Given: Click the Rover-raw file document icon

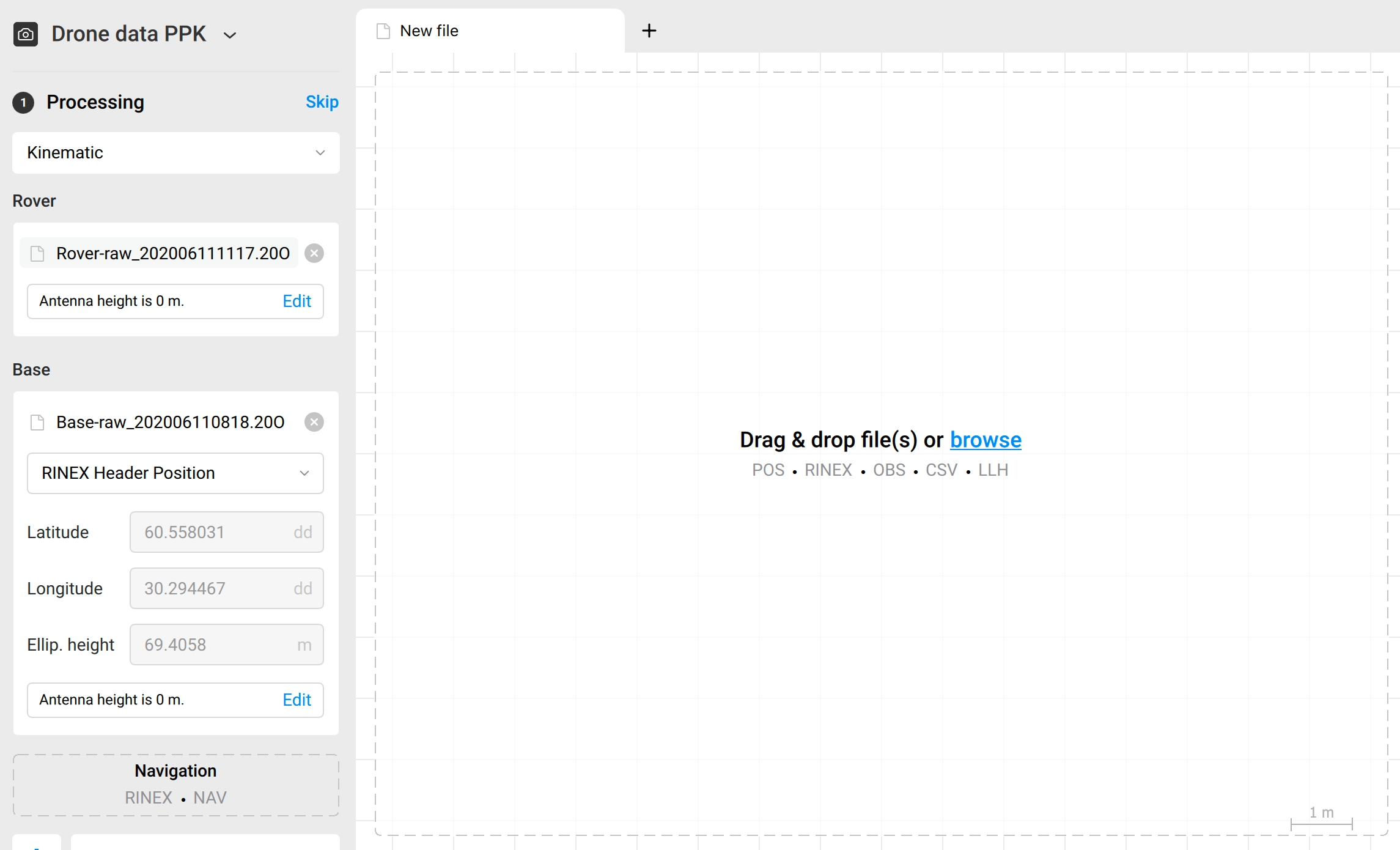Looking at the screenshot, I should coord(37,253).
